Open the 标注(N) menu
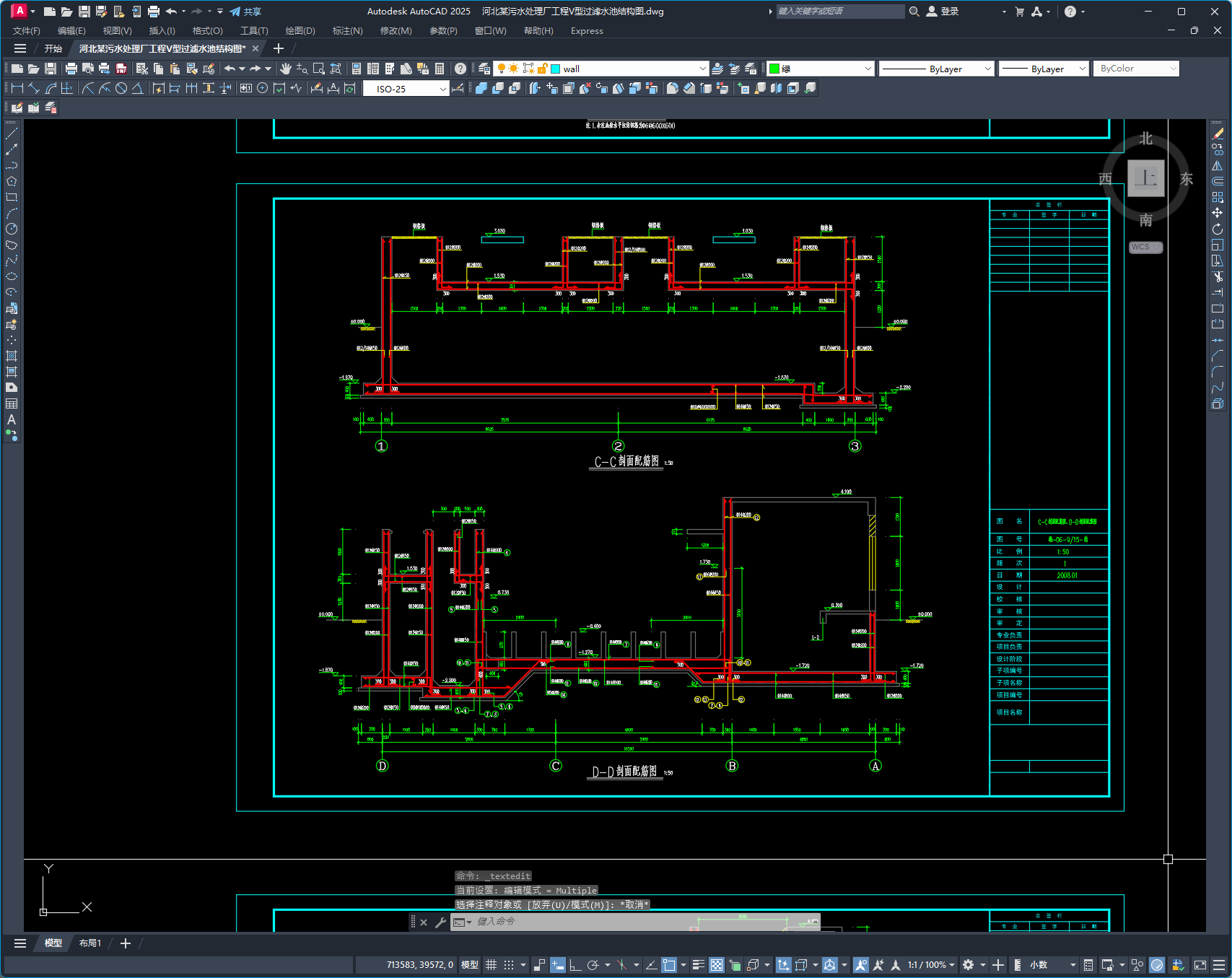1232x978 pixels. 347,31
